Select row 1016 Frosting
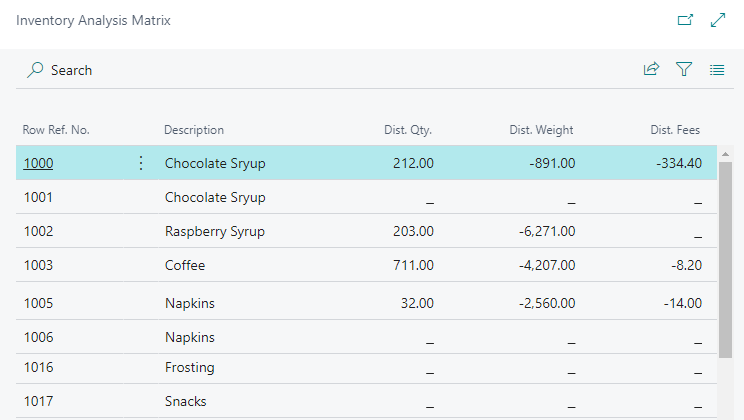 (189, 367)
